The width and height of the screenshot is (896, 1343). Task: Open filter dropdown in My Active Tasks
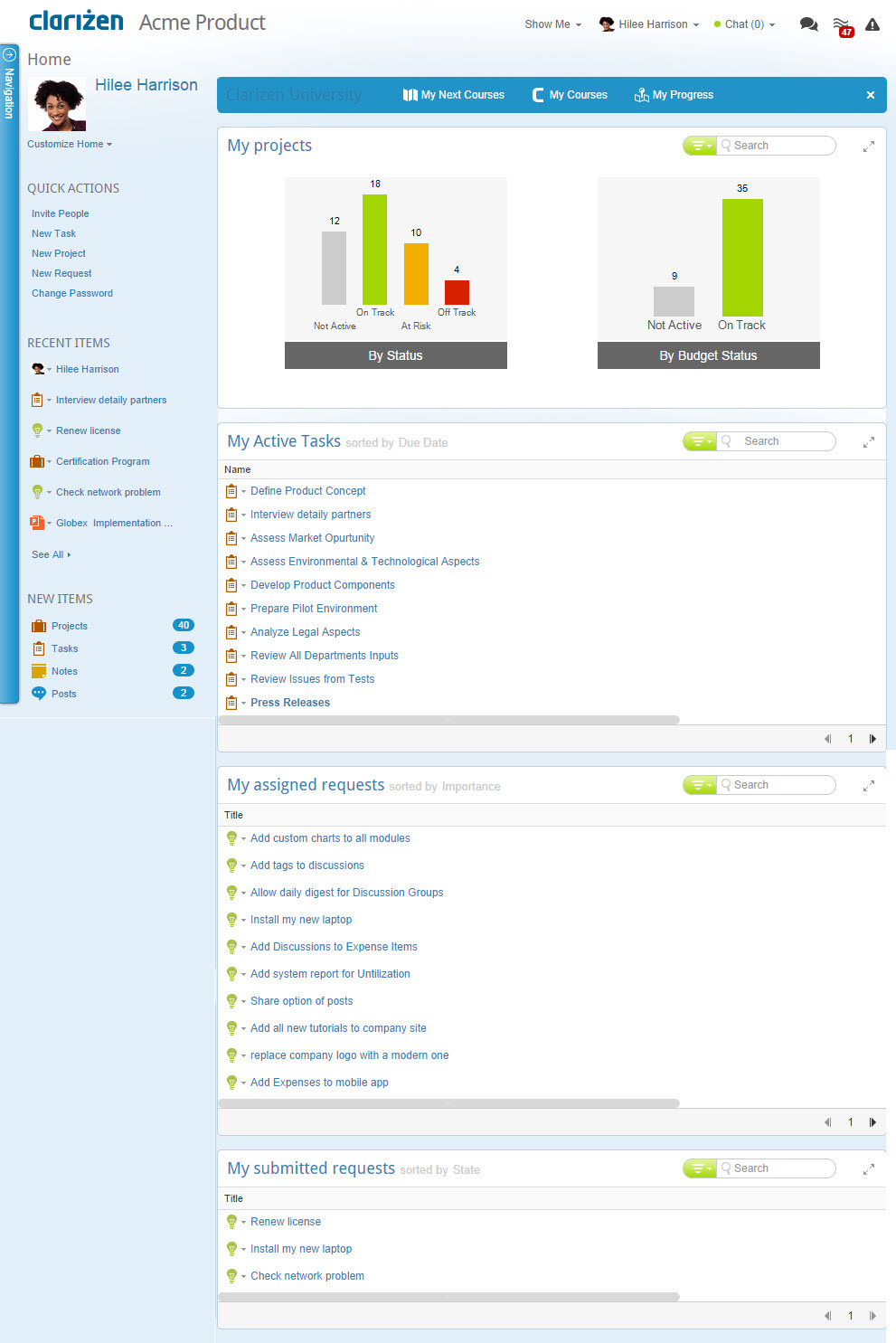tap(700, 441)
